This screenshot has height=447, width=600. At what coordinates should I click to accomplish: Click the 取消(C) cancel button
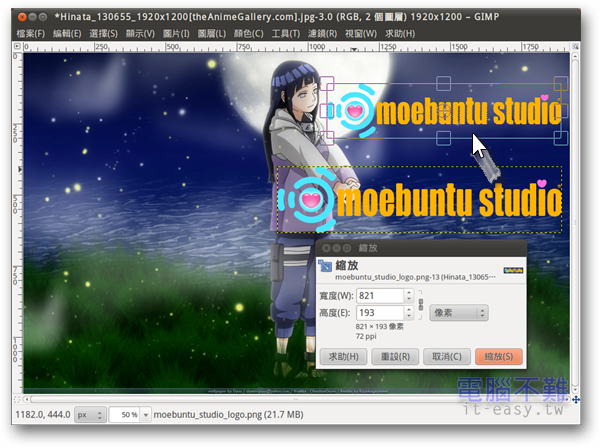point(442,356)
